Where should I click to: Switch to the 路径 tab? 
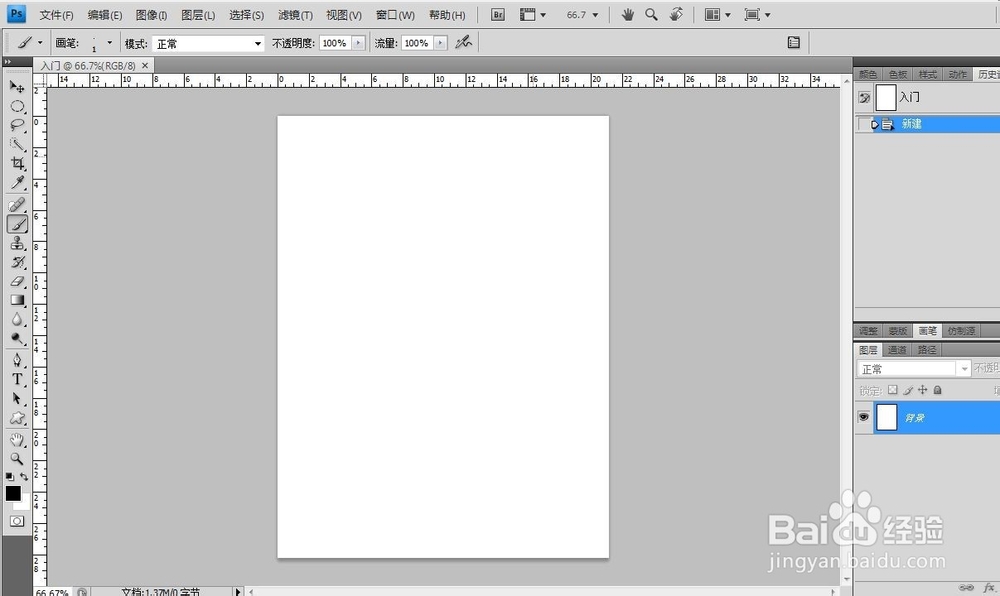point(927,349)
